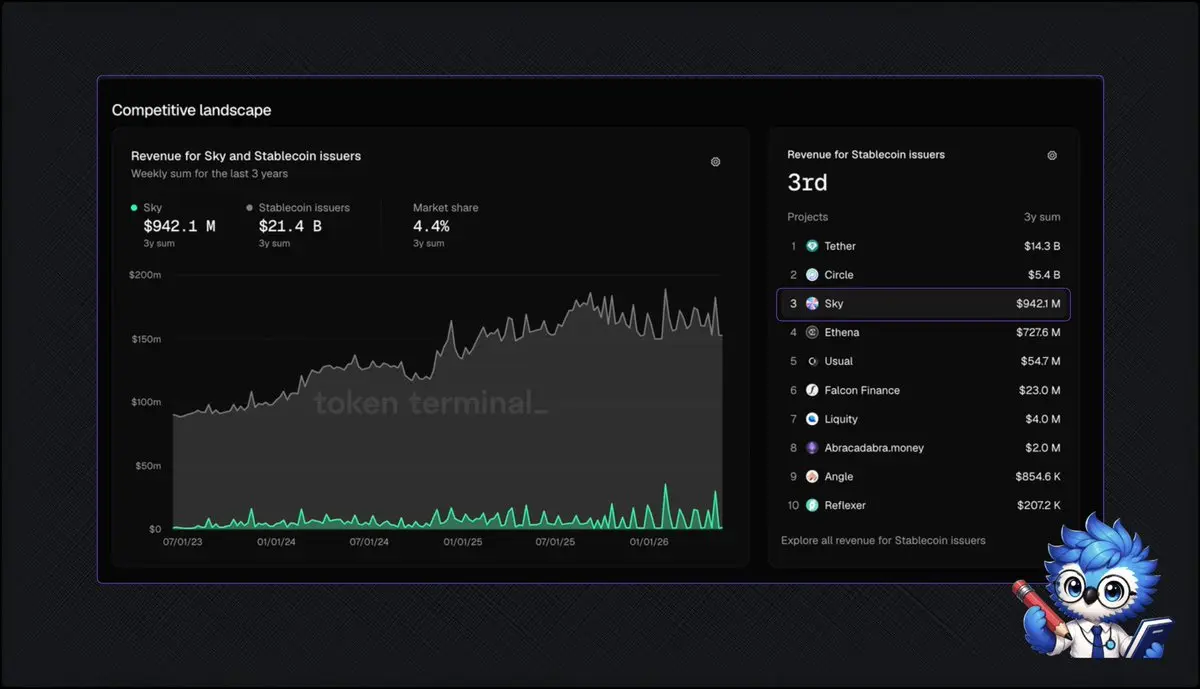1200x689 pixels.
Task: Click the $727.6 M value for Ethena
Action: coord(1038,332)
